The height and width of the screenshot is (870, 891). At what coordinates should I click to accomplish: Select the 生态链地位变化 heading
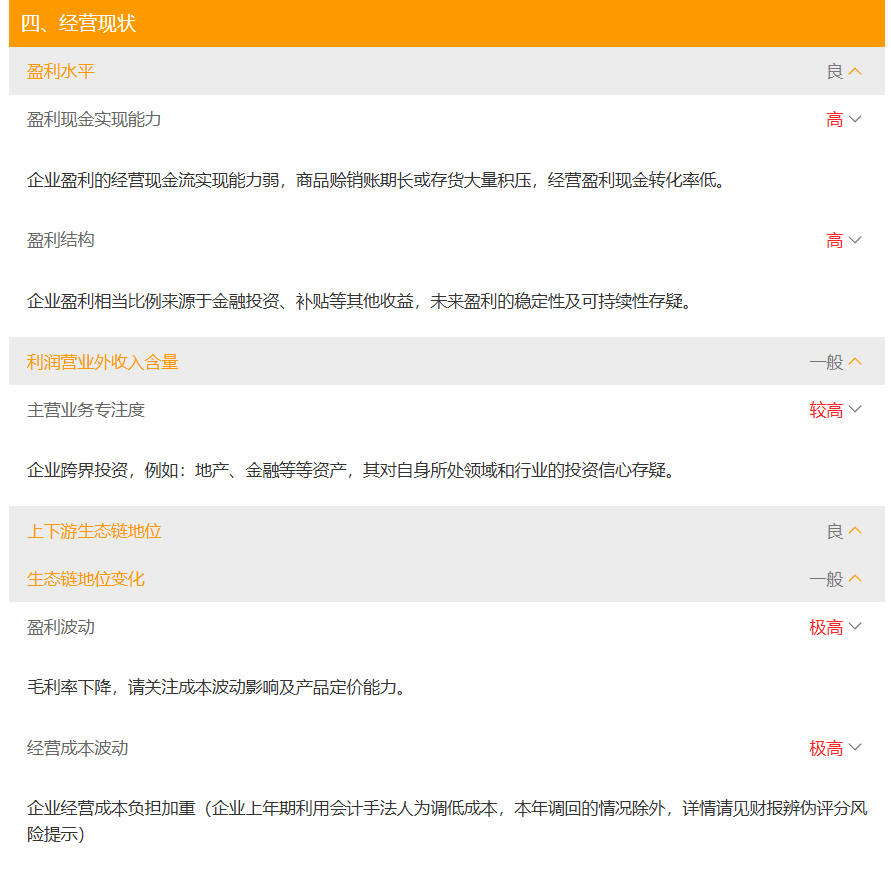click(85, 579)
